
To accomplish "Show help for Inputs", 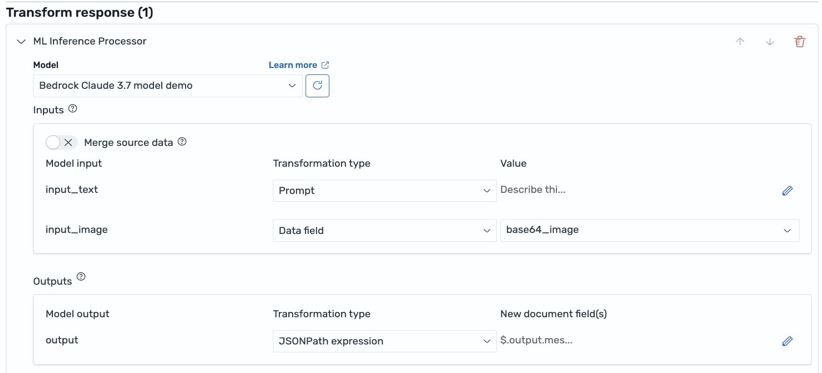I will coord(73,109).
